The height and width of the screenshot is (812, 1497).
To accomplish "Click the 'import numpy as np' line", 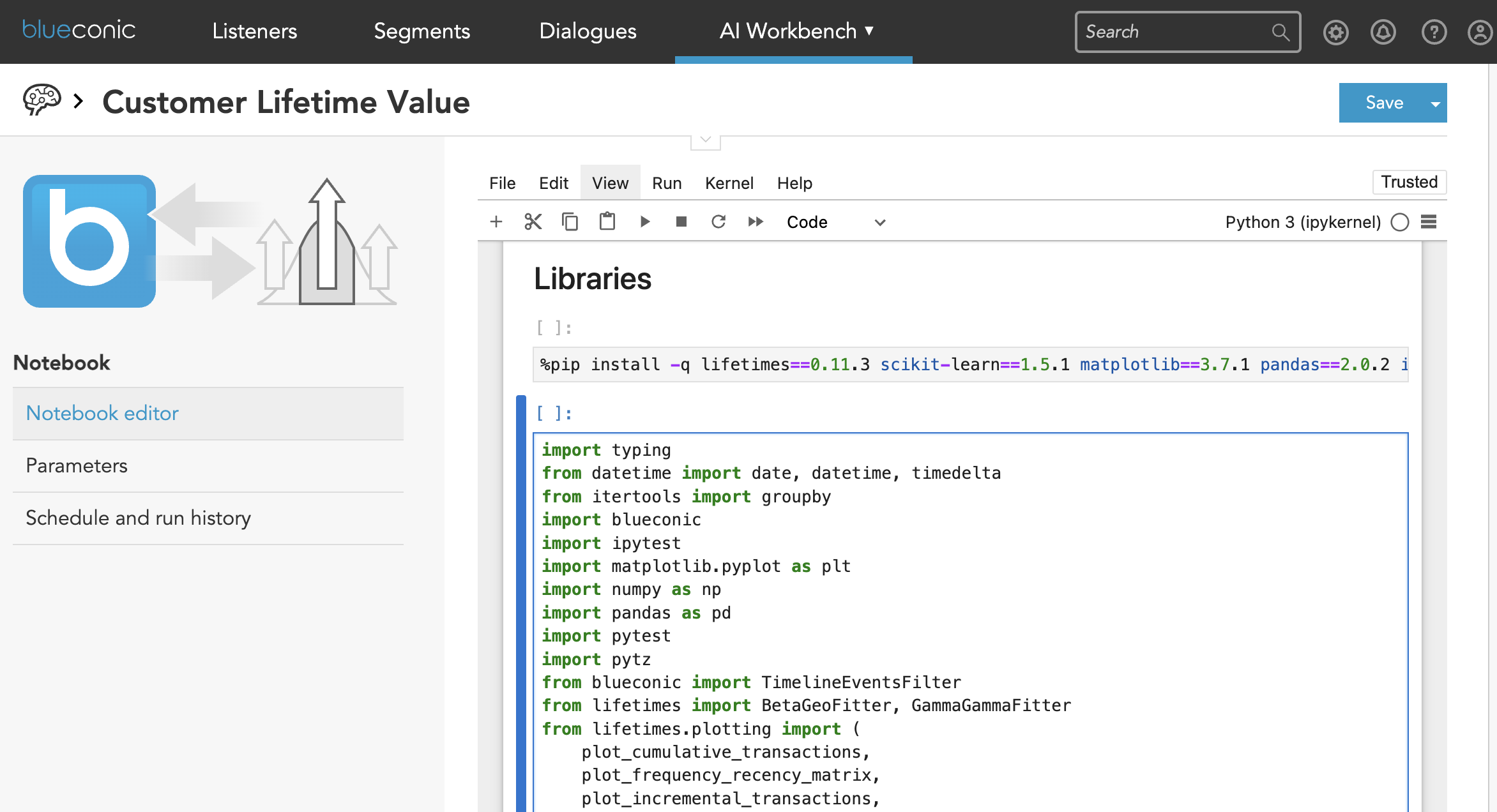I will click(631, 589).
